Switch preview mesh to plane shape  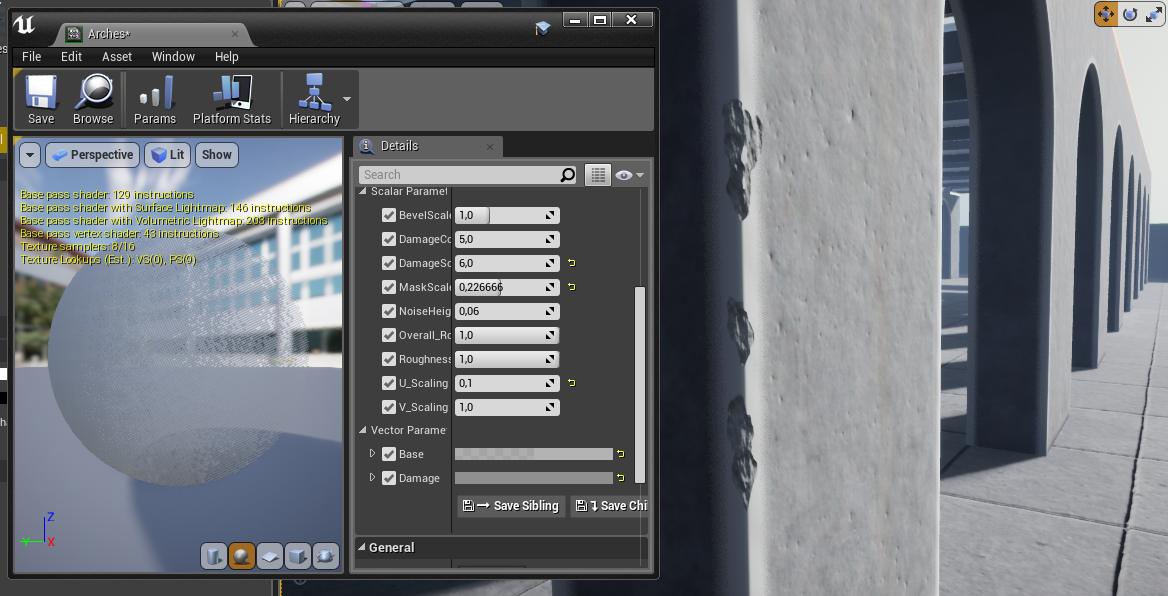(269, 556)
